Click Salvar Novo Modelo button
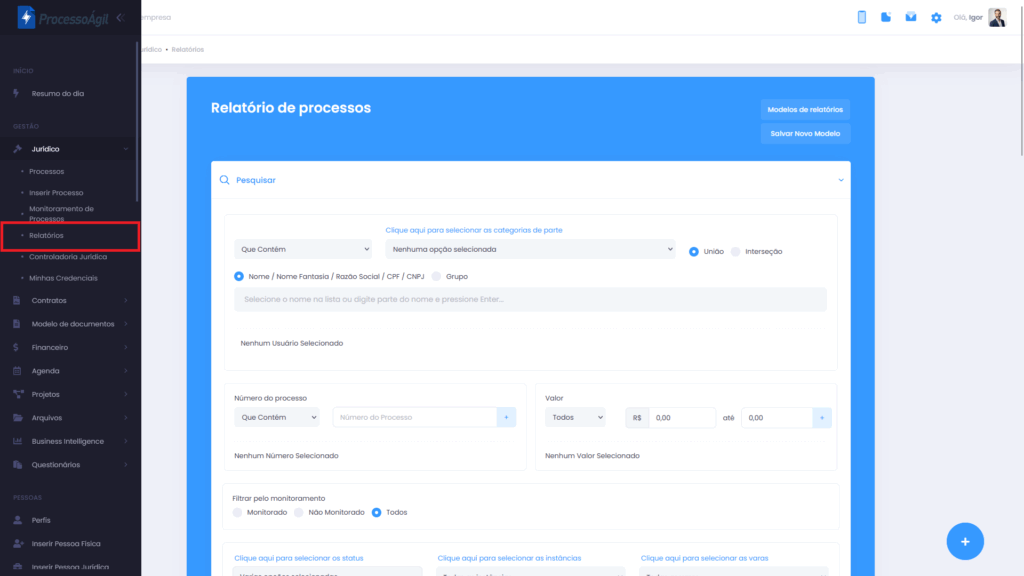 click(805, 133)
